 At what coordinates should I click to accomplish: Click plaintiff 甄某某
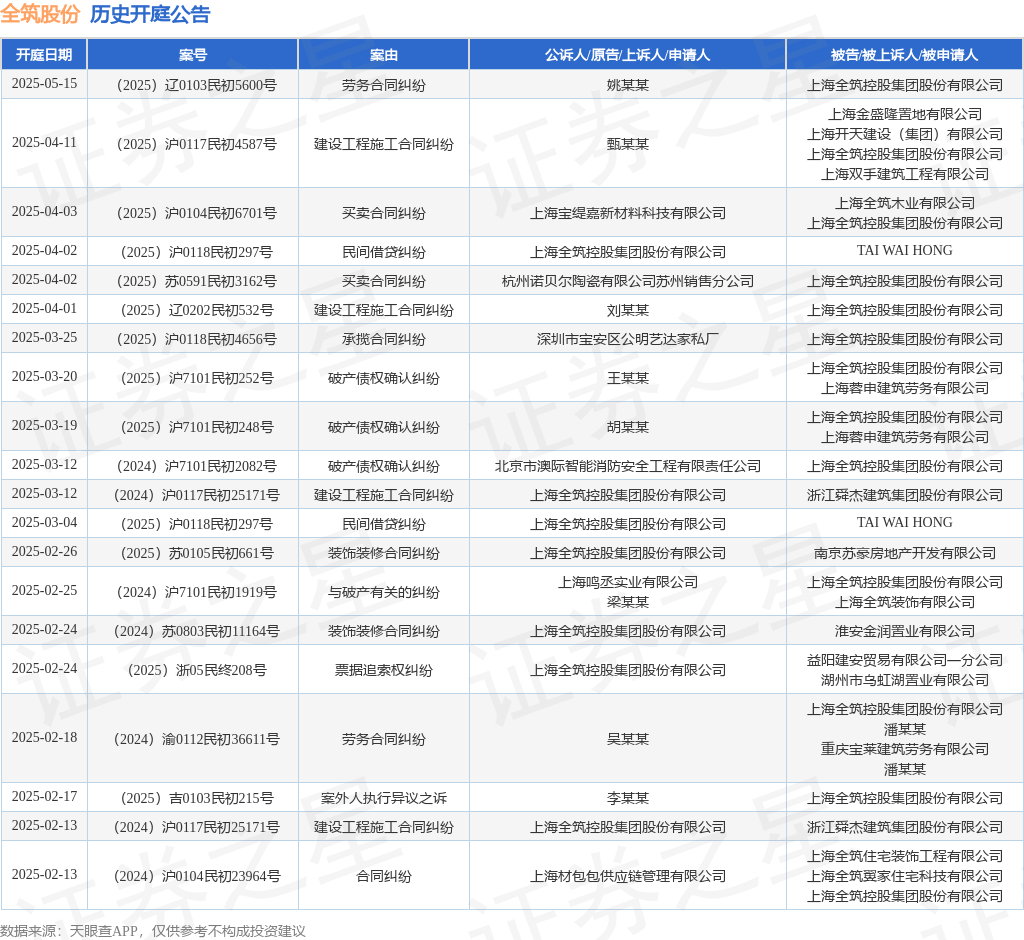point(628,144)
